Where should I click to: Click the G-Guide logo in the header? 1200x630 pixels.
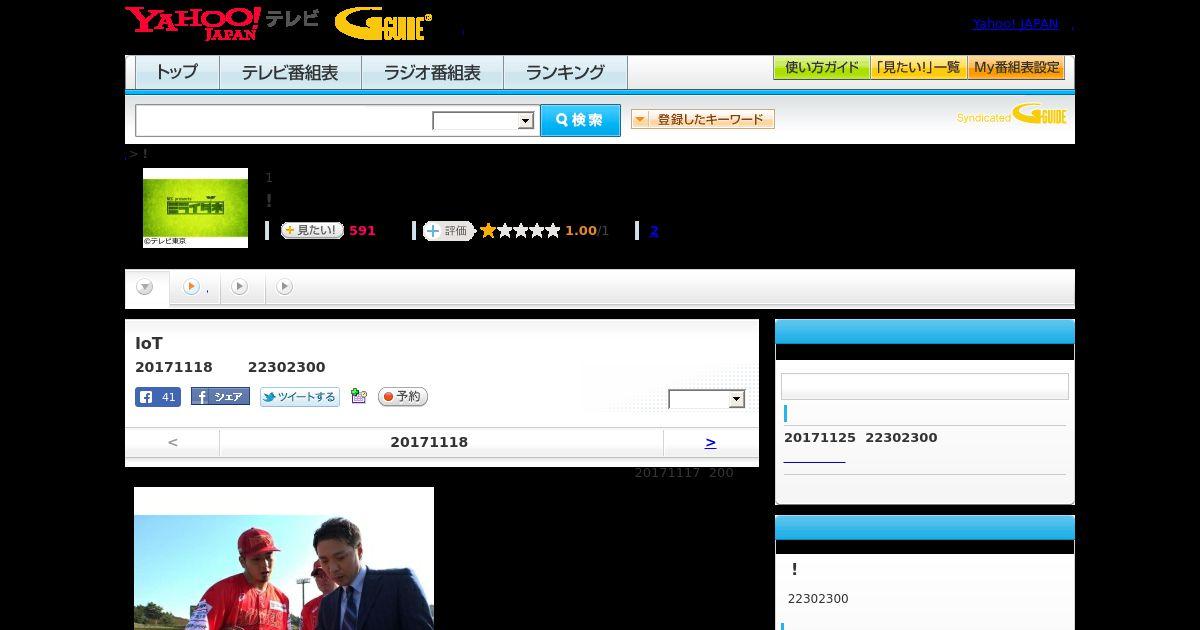[x=383, y=24]
